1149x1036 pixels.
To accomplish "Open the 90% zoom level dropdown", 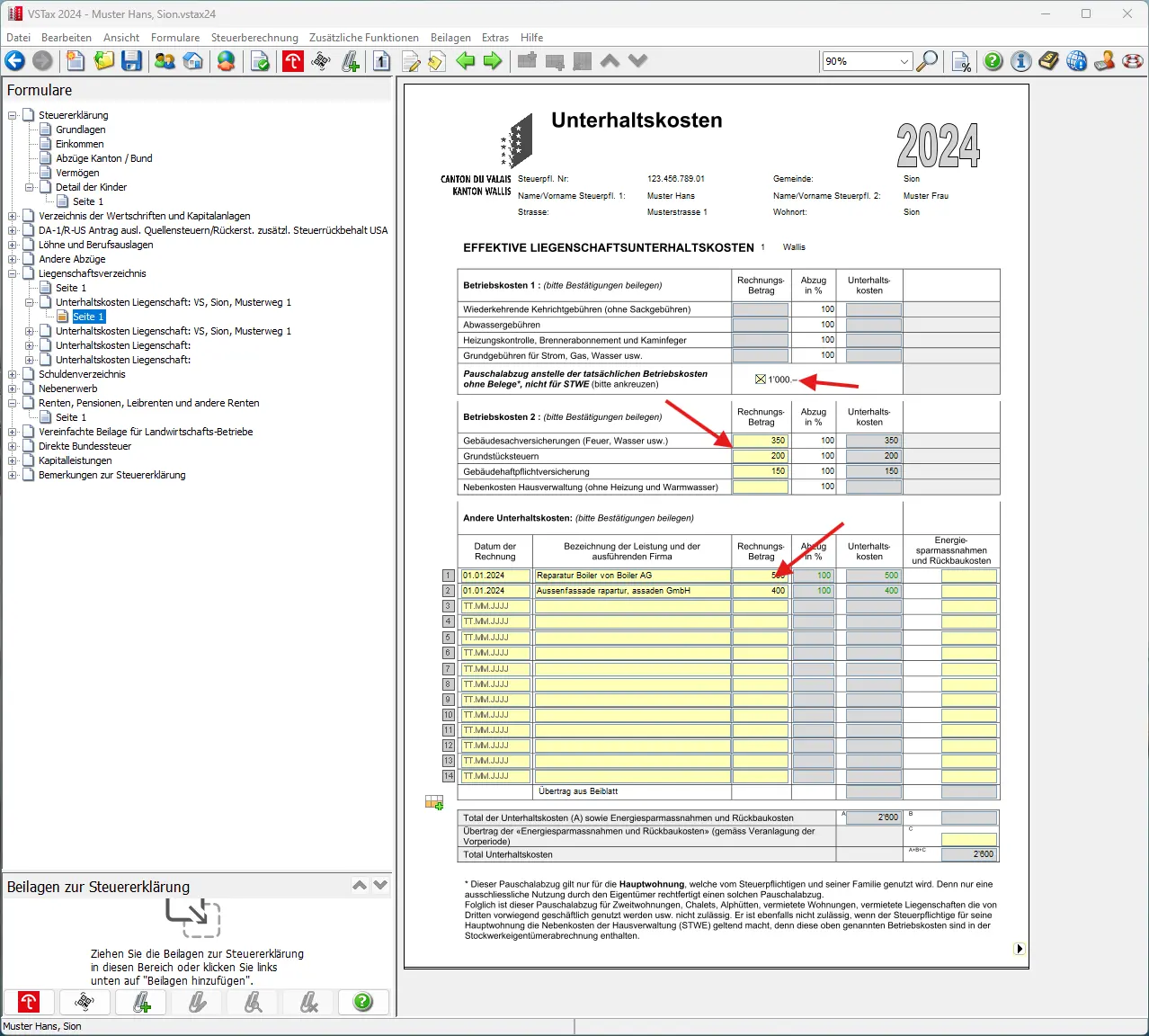I will tap(904, 61).
